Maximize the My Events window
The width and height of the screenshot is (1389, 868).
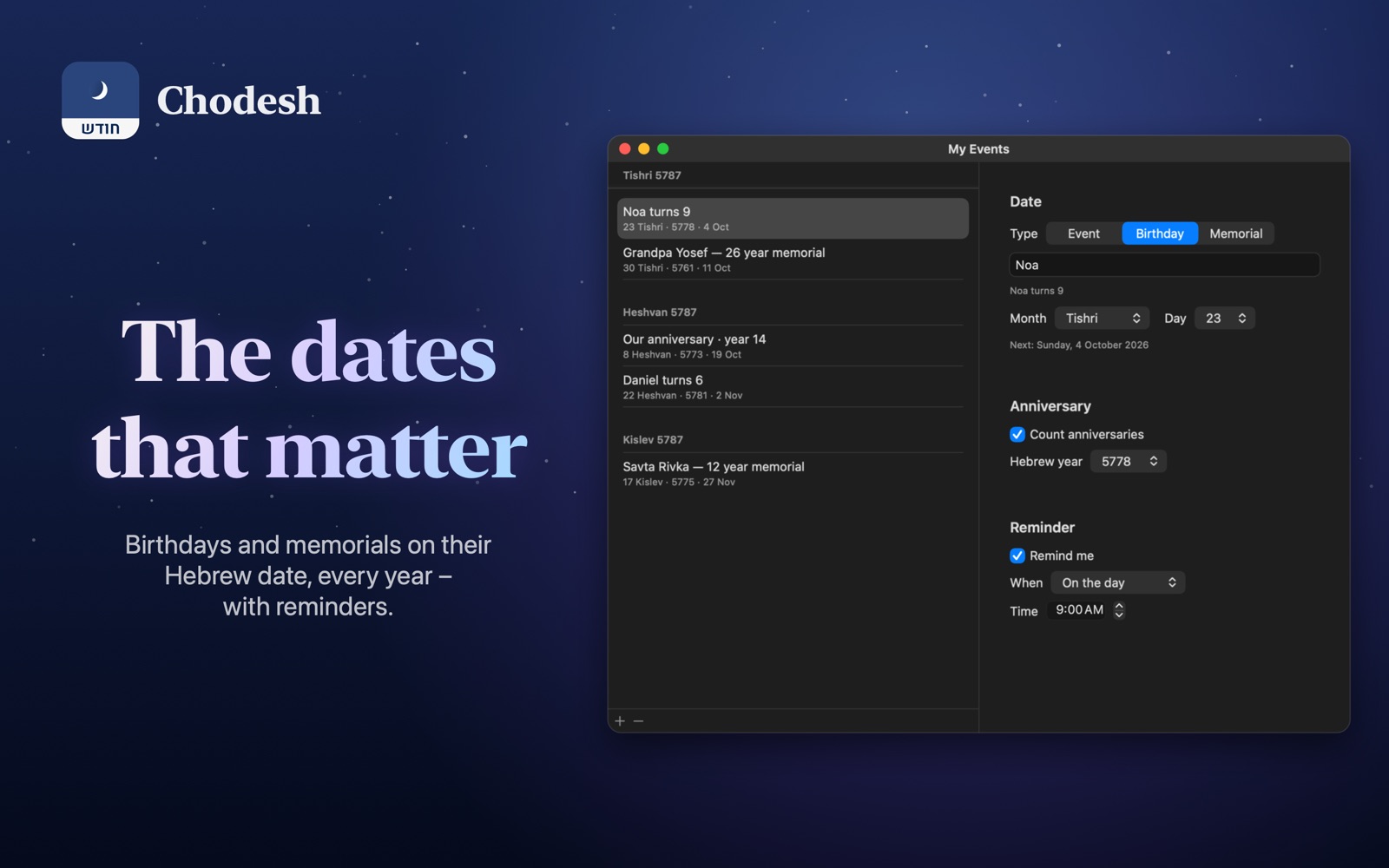[x=663, y=149]
